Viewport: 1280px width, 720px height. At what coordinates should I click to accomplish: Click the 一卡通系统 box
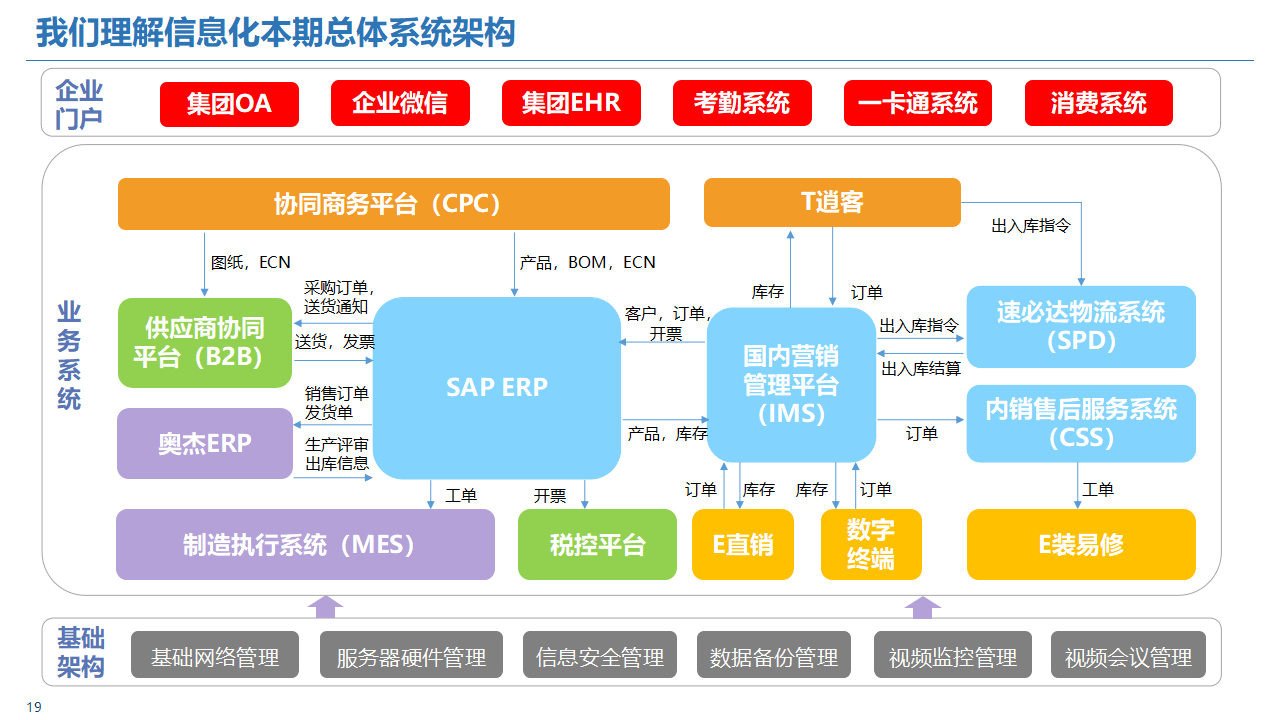click(x=918, y=103)
